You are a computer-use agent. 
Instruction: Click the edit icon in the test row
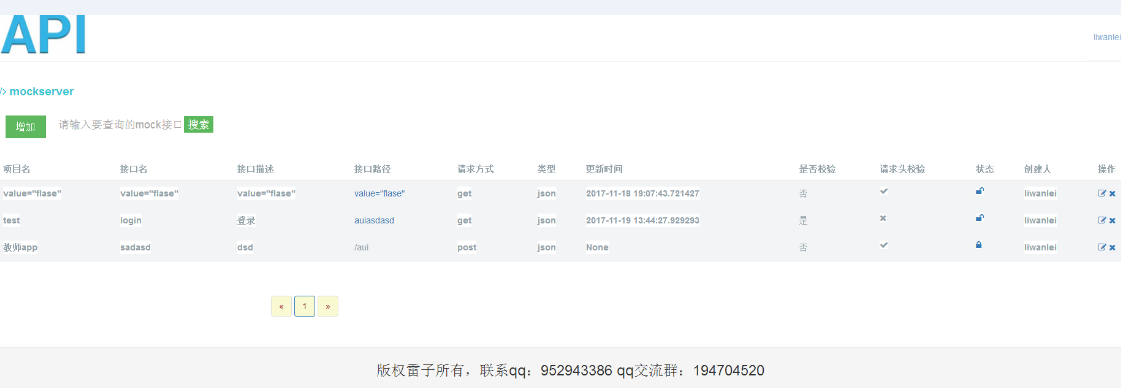pos(1102,220)
